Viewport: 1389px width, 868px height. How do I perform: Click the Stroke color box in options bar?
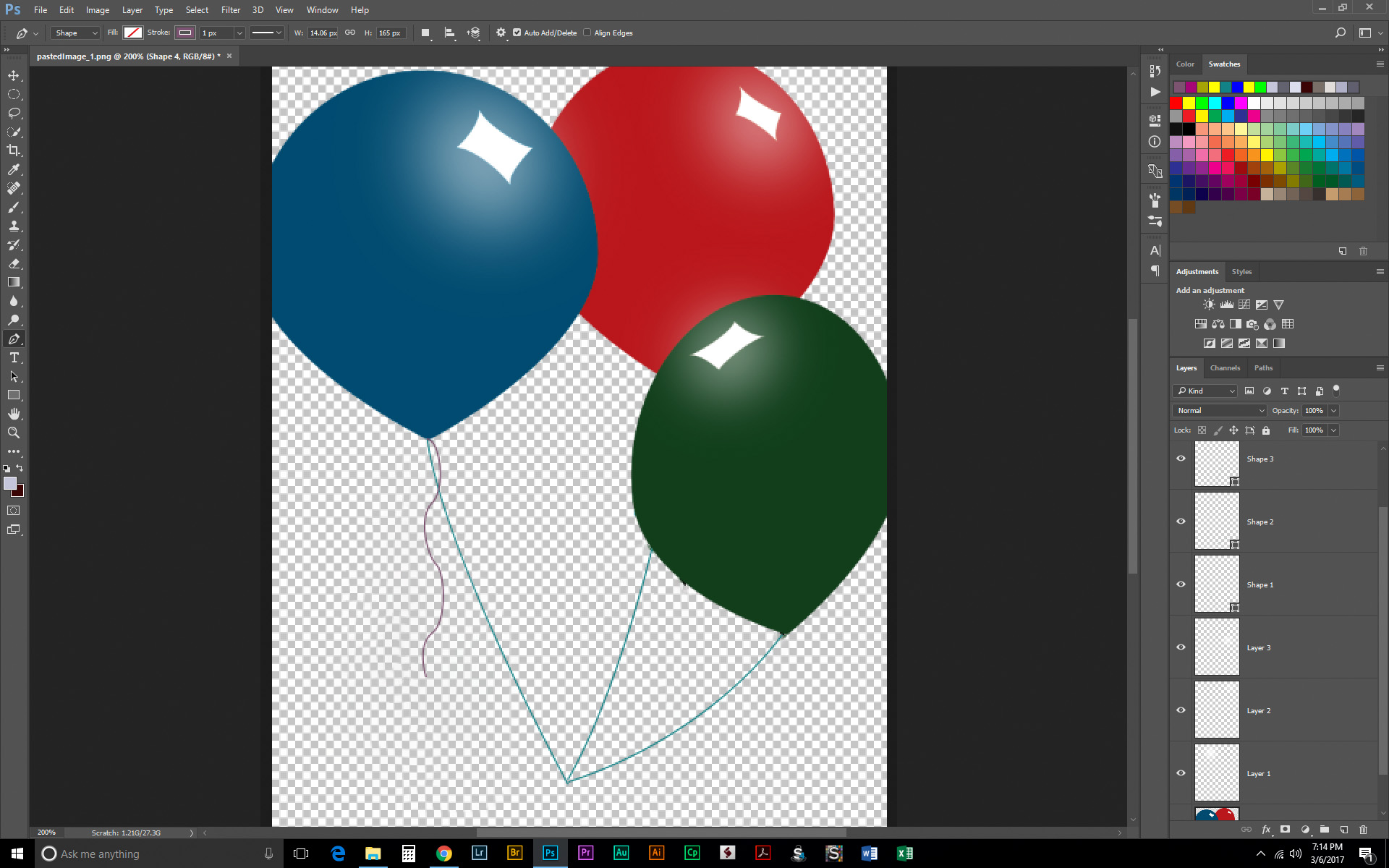(x=185, y=33)
